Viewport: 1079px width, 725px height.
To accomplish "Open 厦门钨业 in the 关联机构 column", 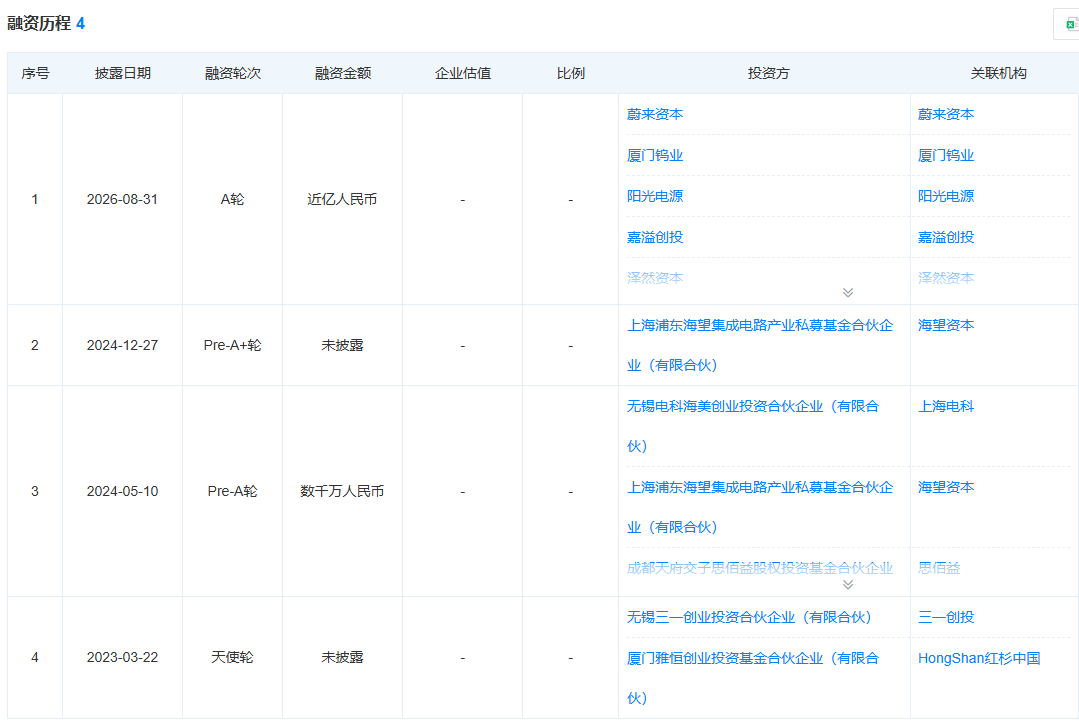I will coord(946,155).
